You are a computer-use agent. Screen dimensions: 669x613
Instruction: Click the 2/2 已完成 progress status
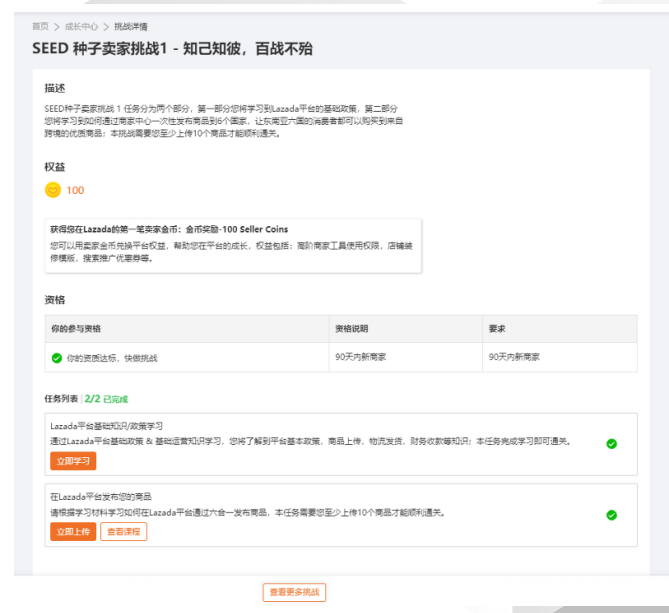[106, 397]
